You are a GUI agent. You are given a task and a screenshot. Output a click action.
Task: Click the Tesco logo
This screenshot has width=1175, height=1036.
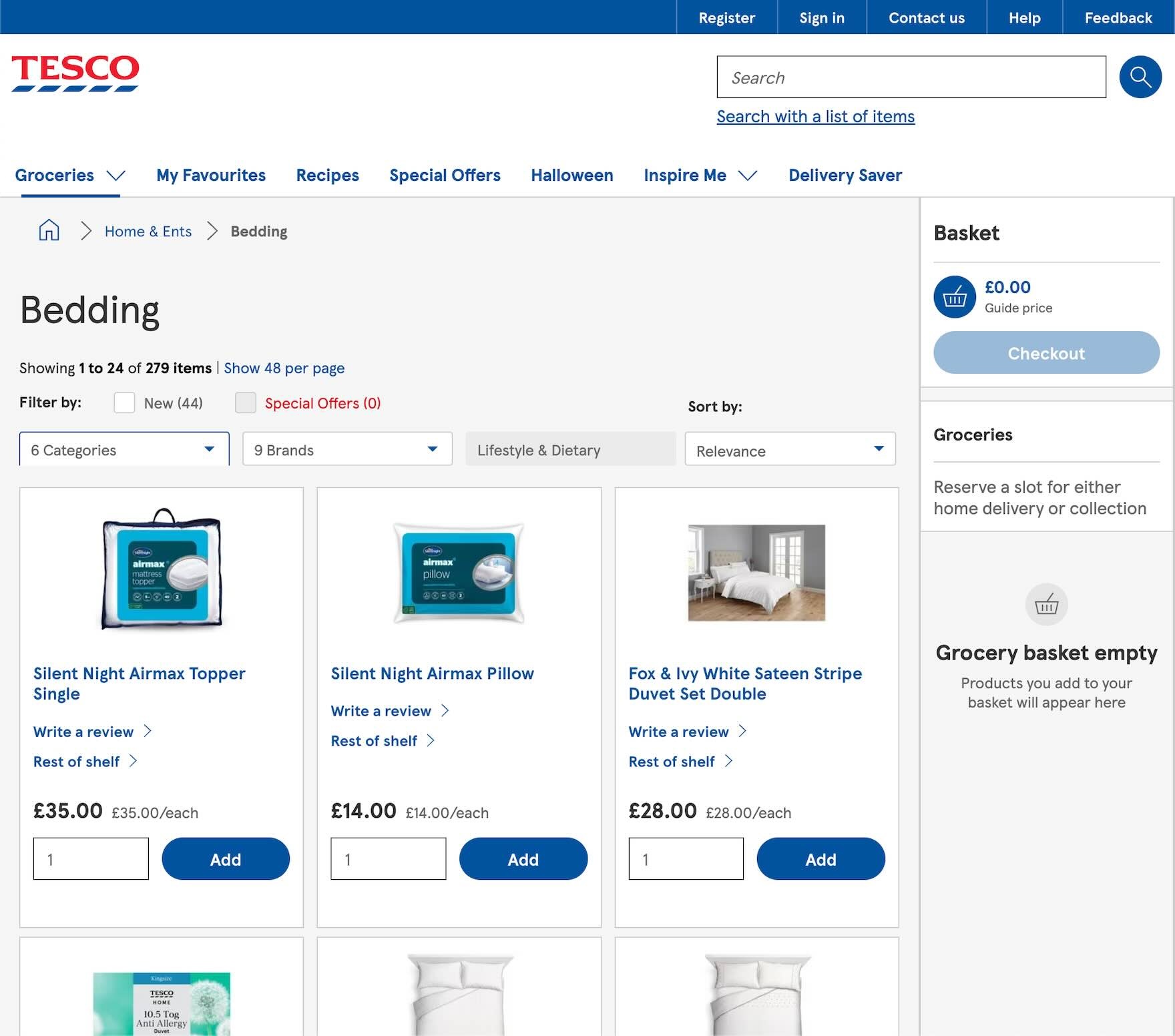[75, 73]
